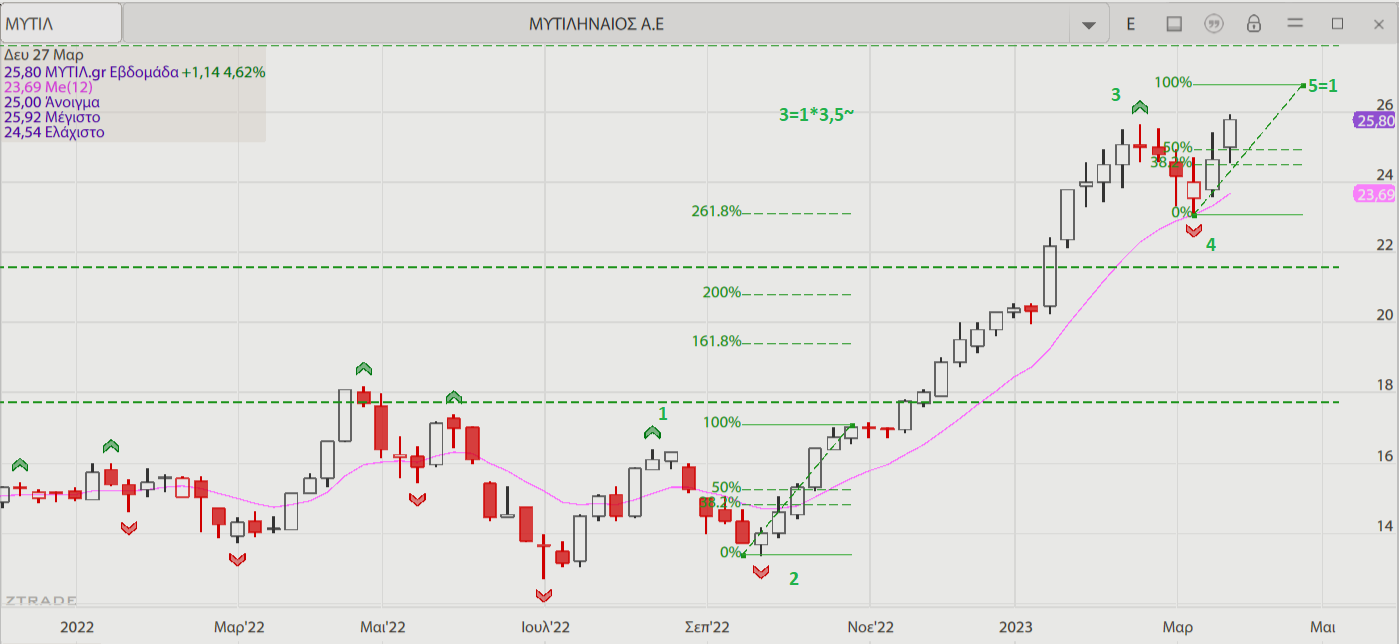Click the "23,69 Με(12)" moving average legend
The height and width of the screenshot is (644, 1399).
tap(47, 87)
